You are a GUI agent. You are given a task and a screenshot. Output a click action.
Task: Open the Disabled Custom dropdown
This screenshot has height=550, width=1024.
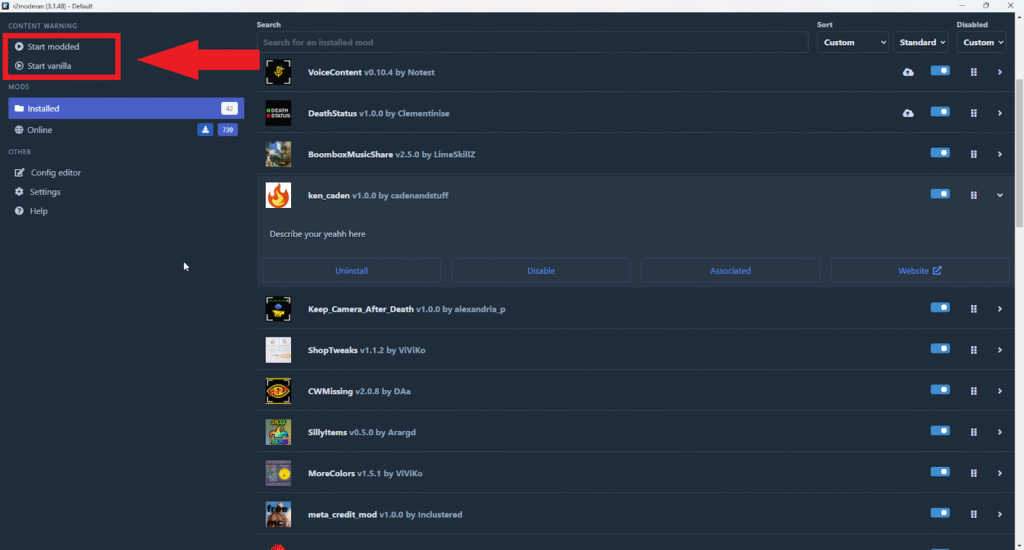pos(982,42)
